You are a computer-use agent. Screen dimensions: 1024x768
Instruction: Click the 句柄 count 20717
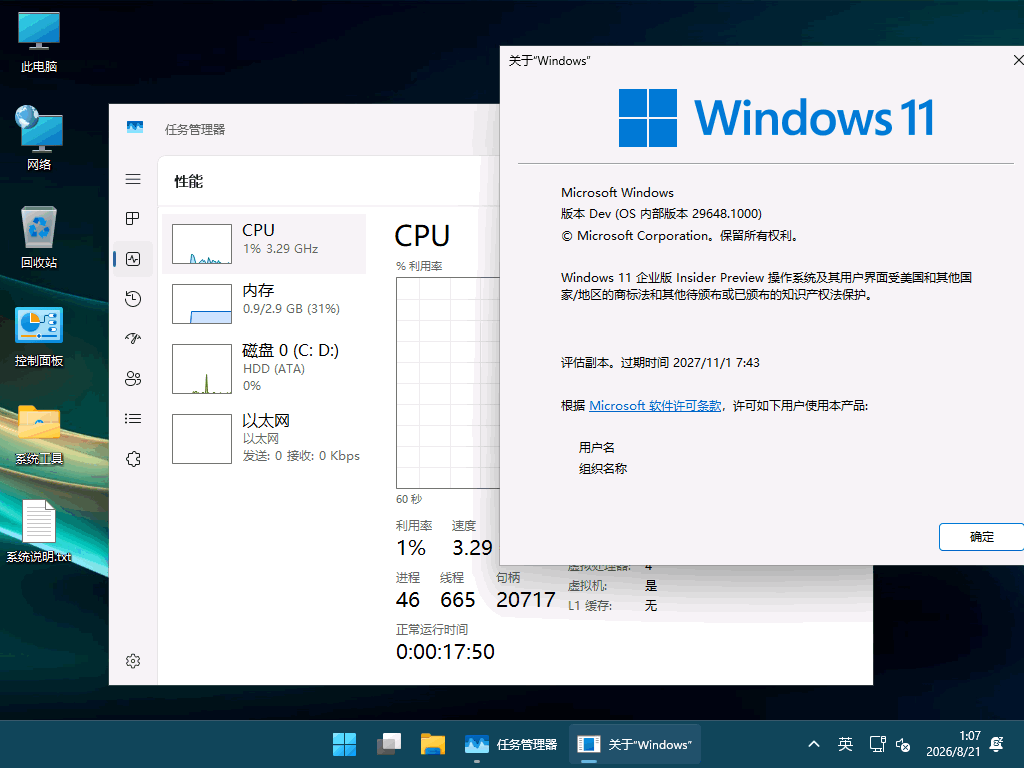pos(526,600)
